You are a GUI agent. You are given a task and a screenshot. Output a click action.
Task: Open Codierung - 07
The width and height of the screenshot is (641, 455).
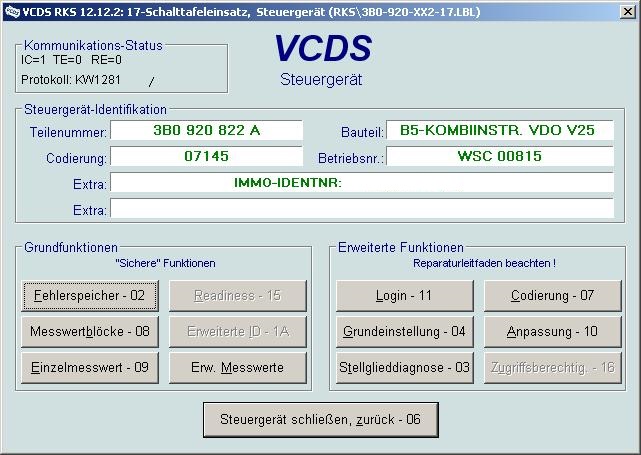[x=553, y=296]
